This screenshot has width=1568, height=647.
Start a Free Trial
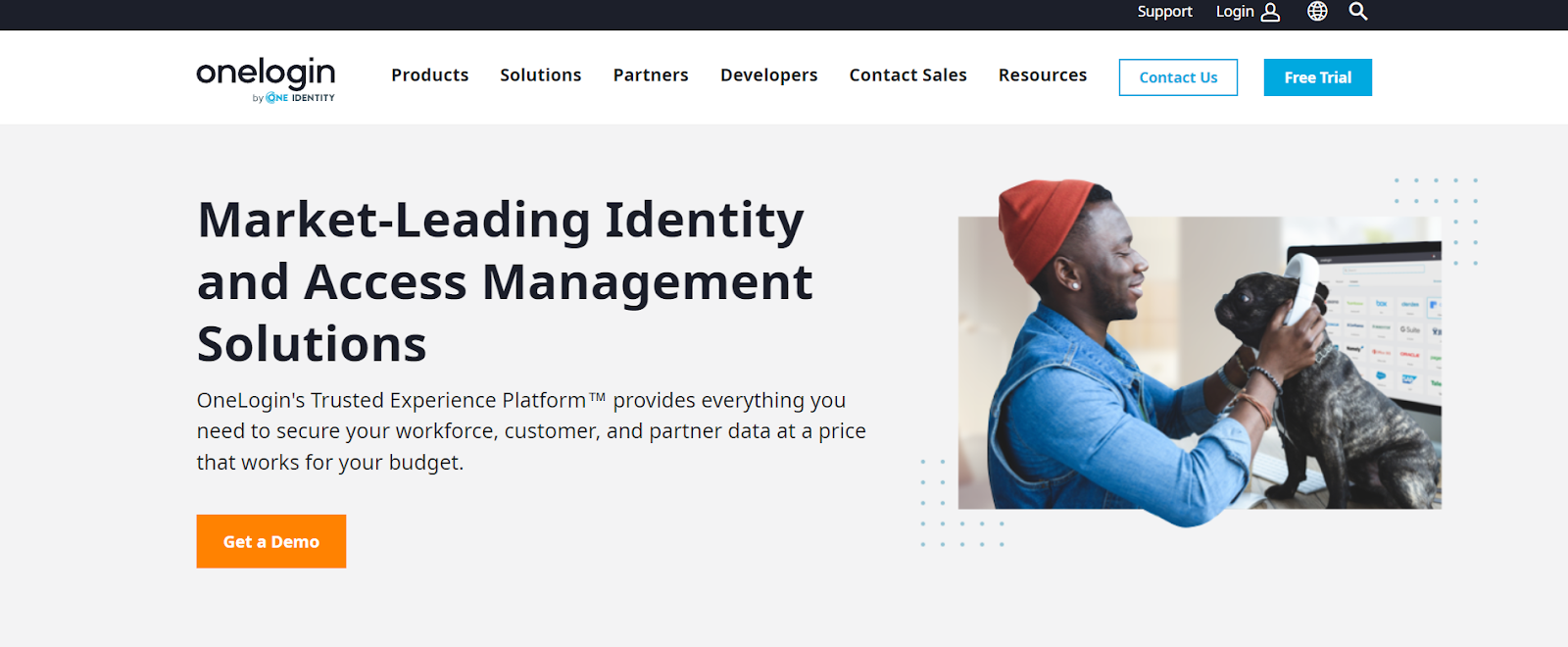[x=1318, y=77]
